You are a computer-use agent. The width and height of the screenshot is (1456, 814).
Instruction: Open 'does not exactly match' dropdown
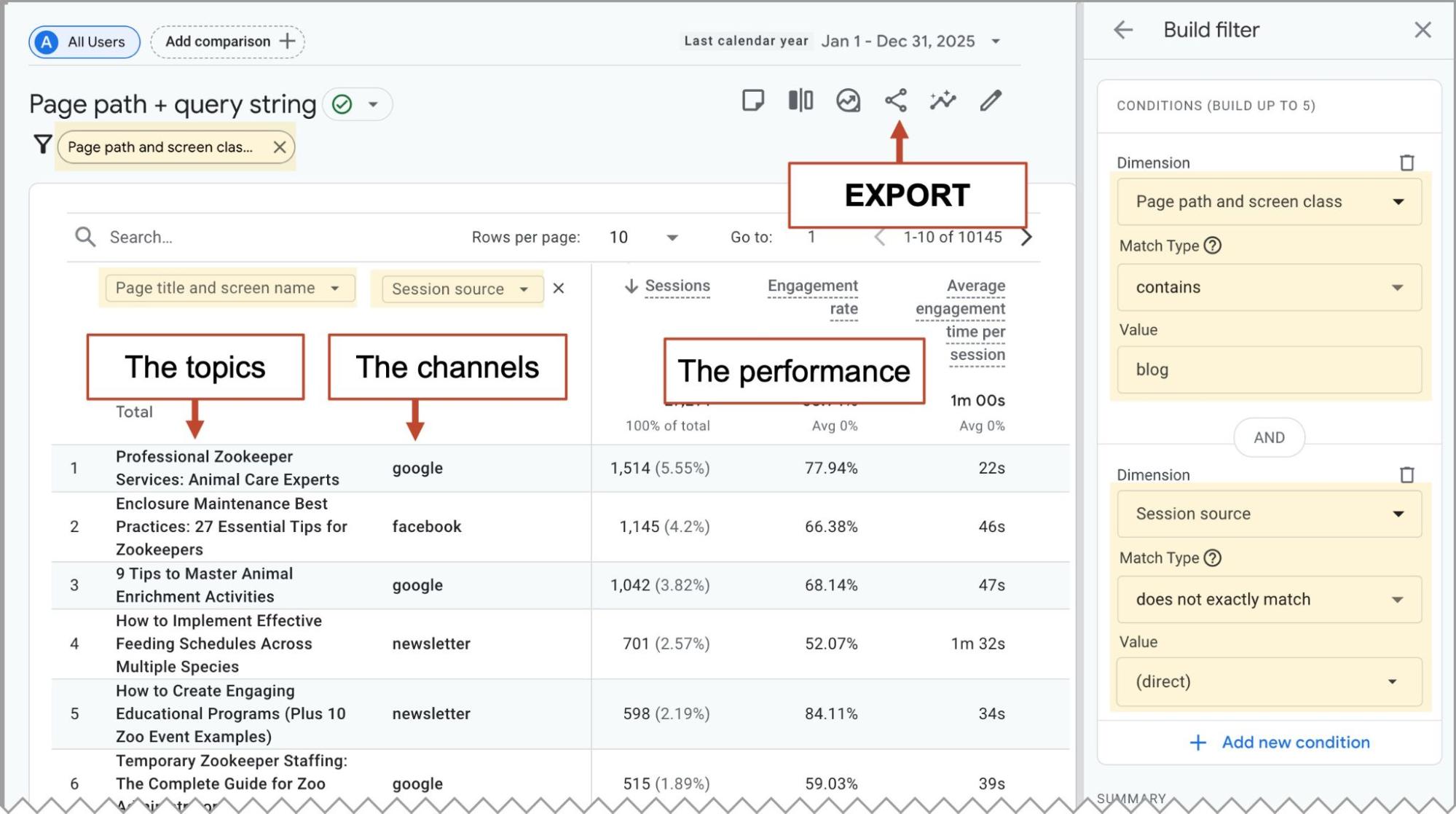1269,599
